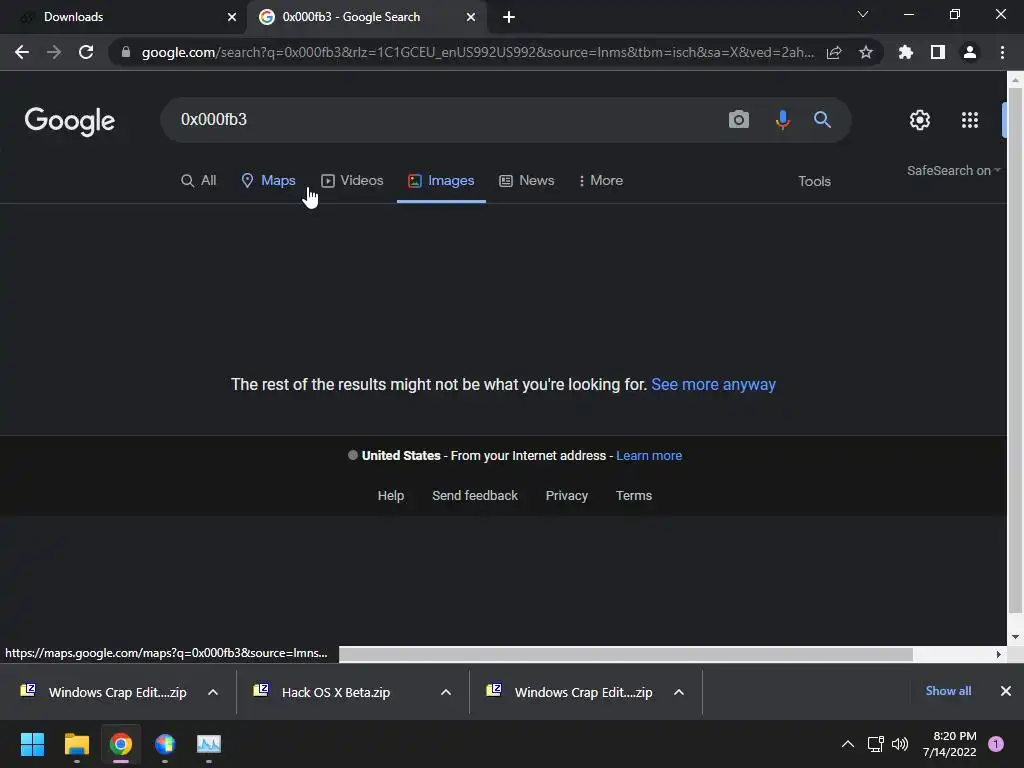The height and width of the screenshot is (768, 1024).
Task: Reload the current page
Action: pyautogui.click(x=86, y=52)
